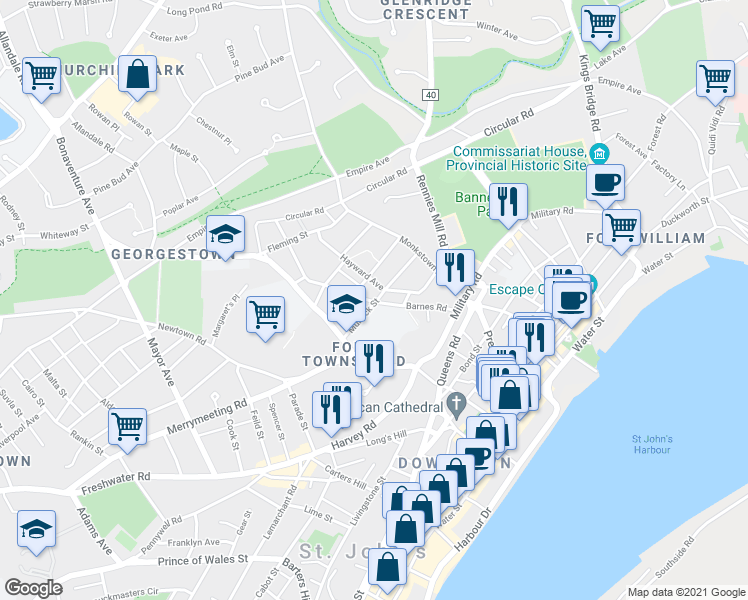Click the Prince of Wales St label

(x=203, y=560)
